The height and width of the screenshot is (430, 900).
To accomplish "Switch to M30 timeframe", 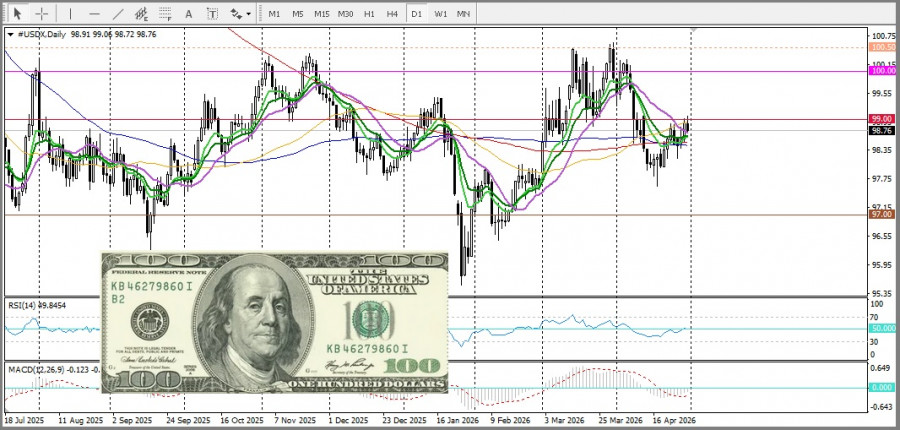I will point(345,13).
